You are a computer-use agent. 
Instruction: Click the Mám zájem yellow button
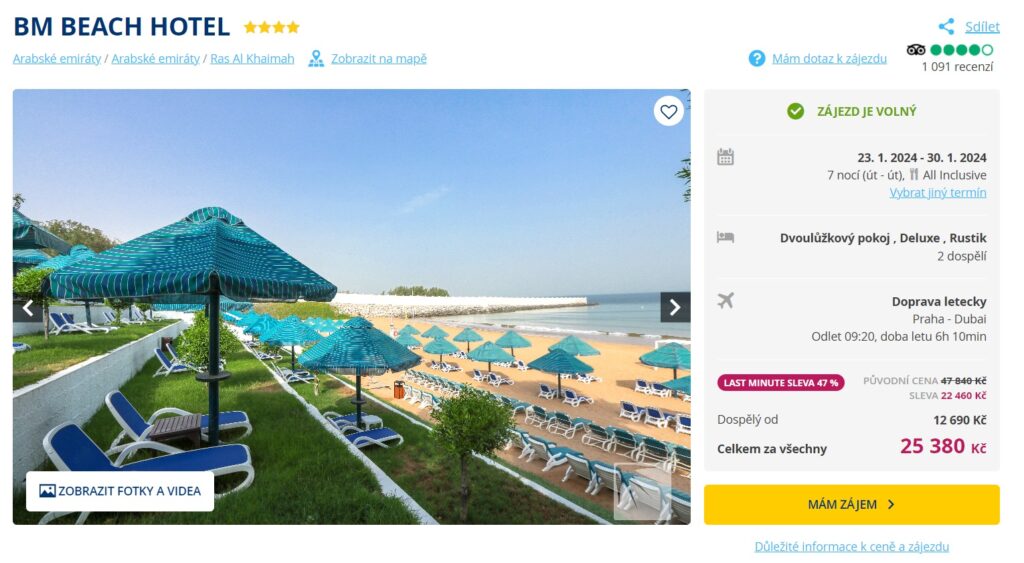click(852, 504)
